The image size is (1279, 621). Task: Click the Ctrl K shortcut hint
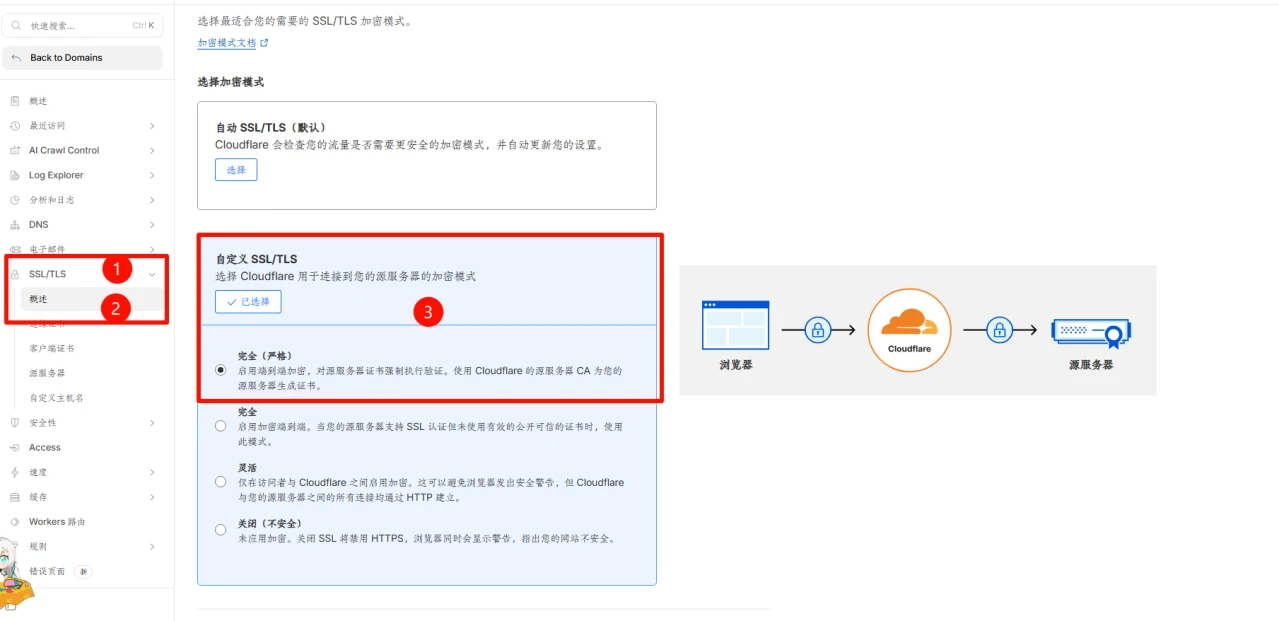[143, 26]
